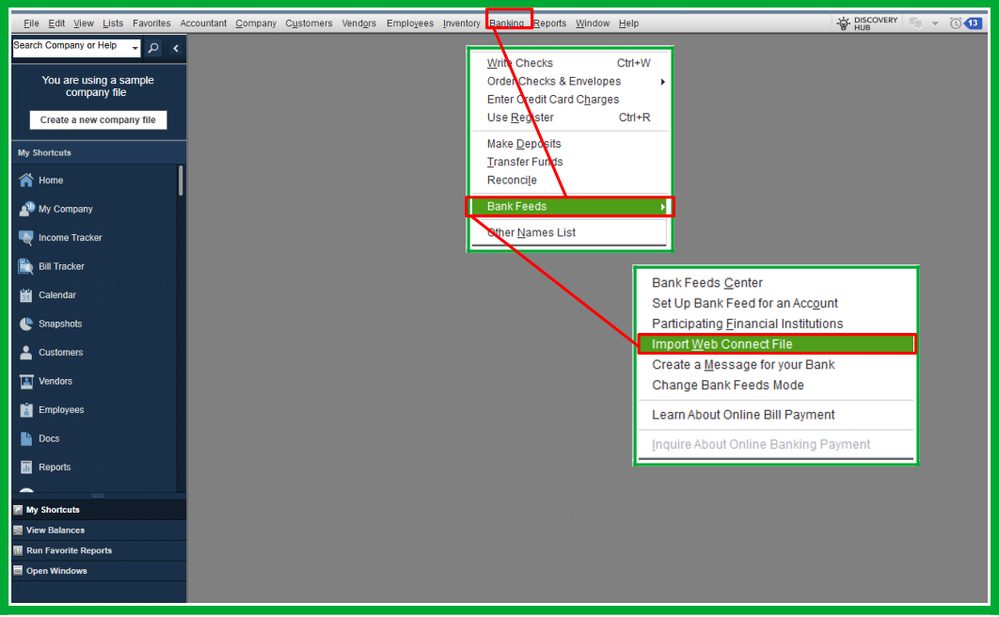Expand the Bank Feeds submenu arrow
Screen dimensions: 999x617
click(663, 207)
